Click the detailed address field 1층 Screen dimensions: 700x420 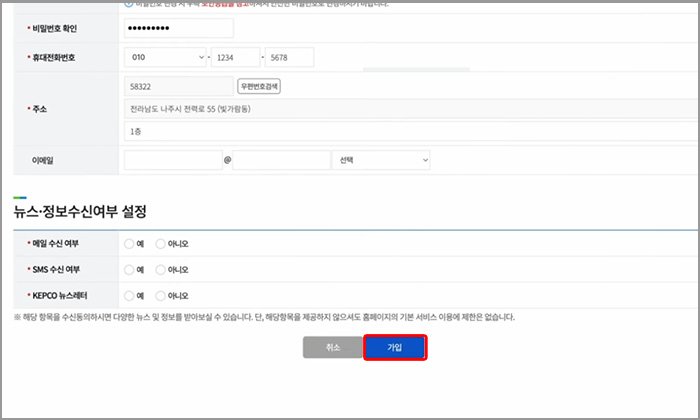pos(411,131)
